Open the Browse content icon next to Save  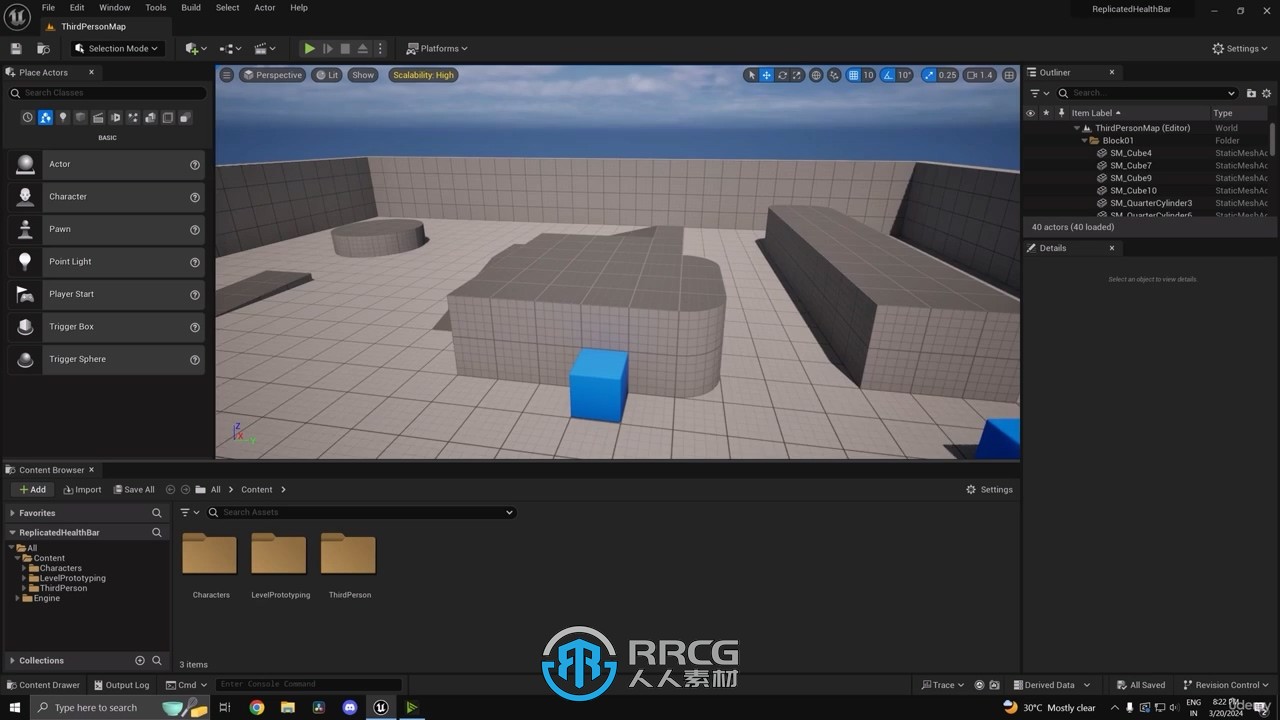43,48
